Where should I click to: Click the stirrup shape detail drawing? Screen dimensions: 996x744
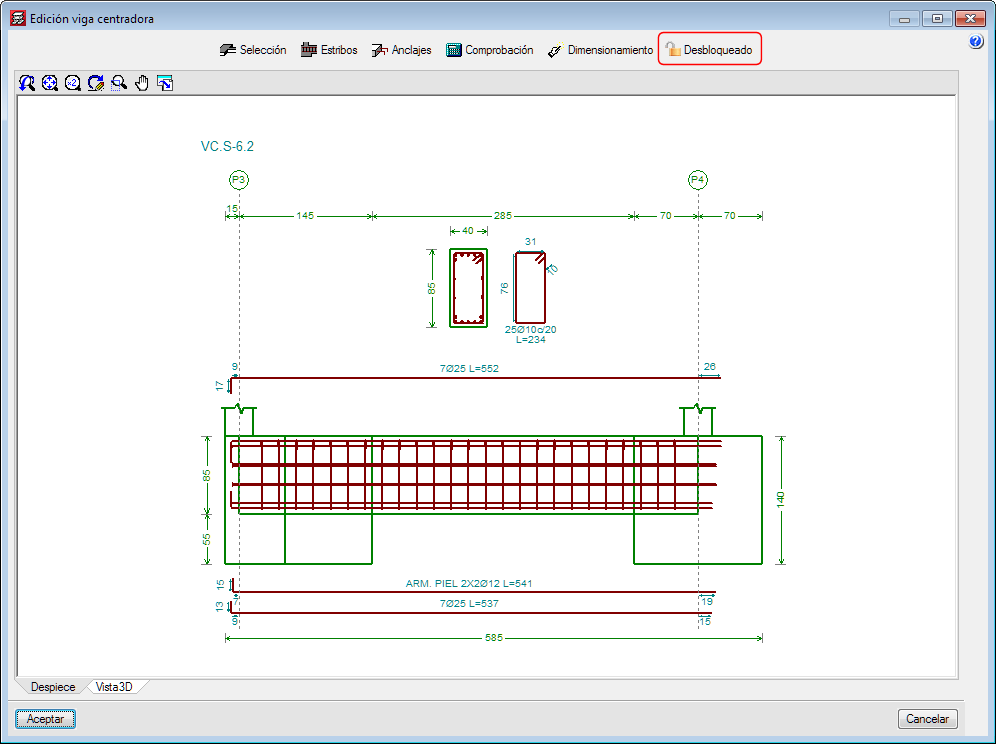tap(530, 288)
